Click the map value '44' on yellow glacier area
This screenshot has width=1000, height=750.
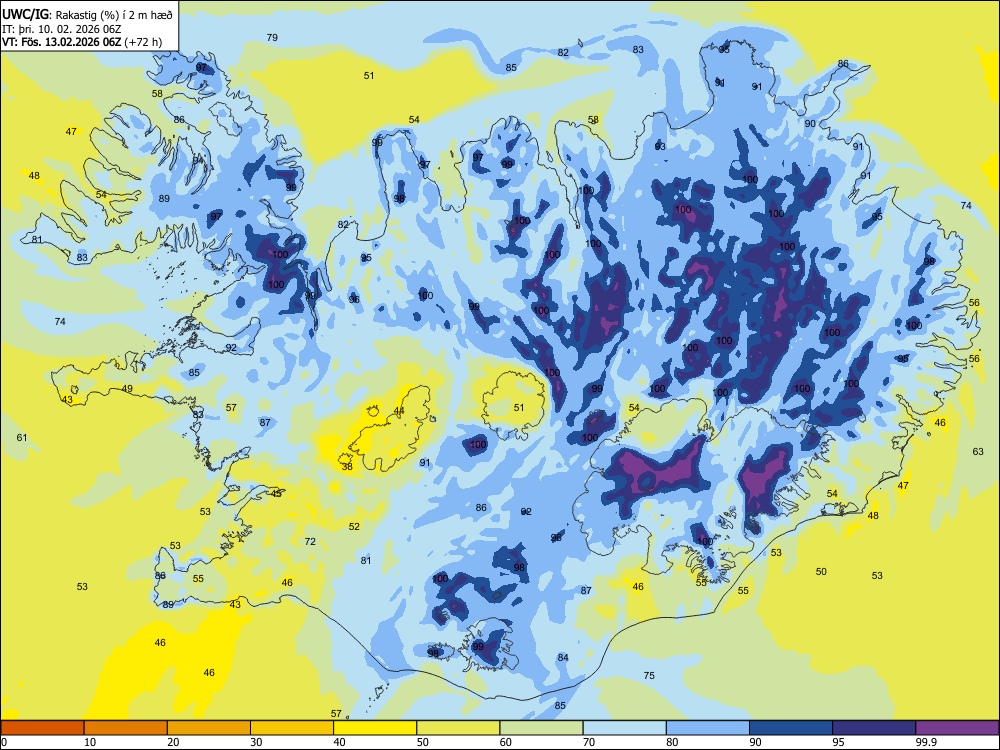point(399,411)
